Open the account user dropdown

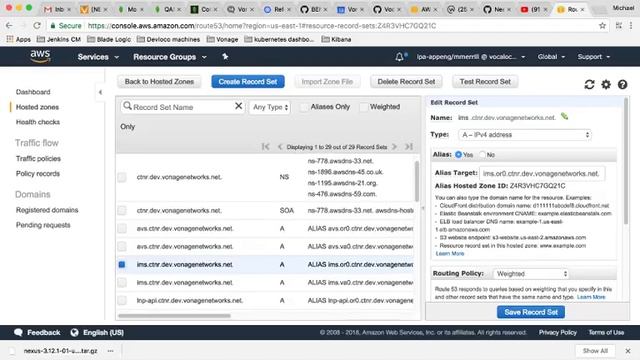pos(471,57)
